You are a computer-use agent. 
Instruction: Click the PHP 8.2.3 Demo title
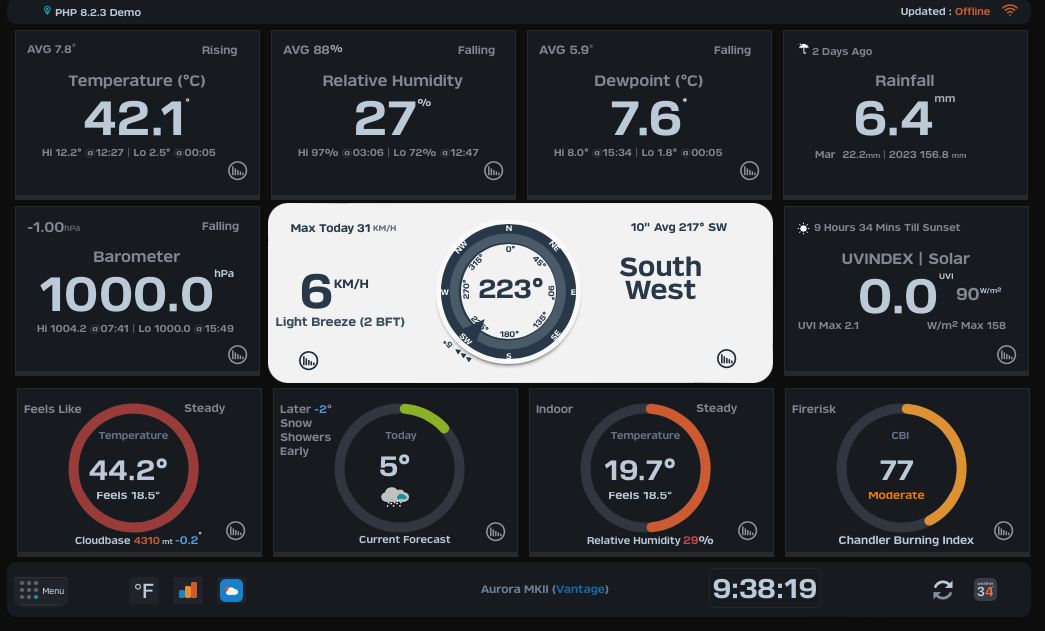(x=98, y=12)
